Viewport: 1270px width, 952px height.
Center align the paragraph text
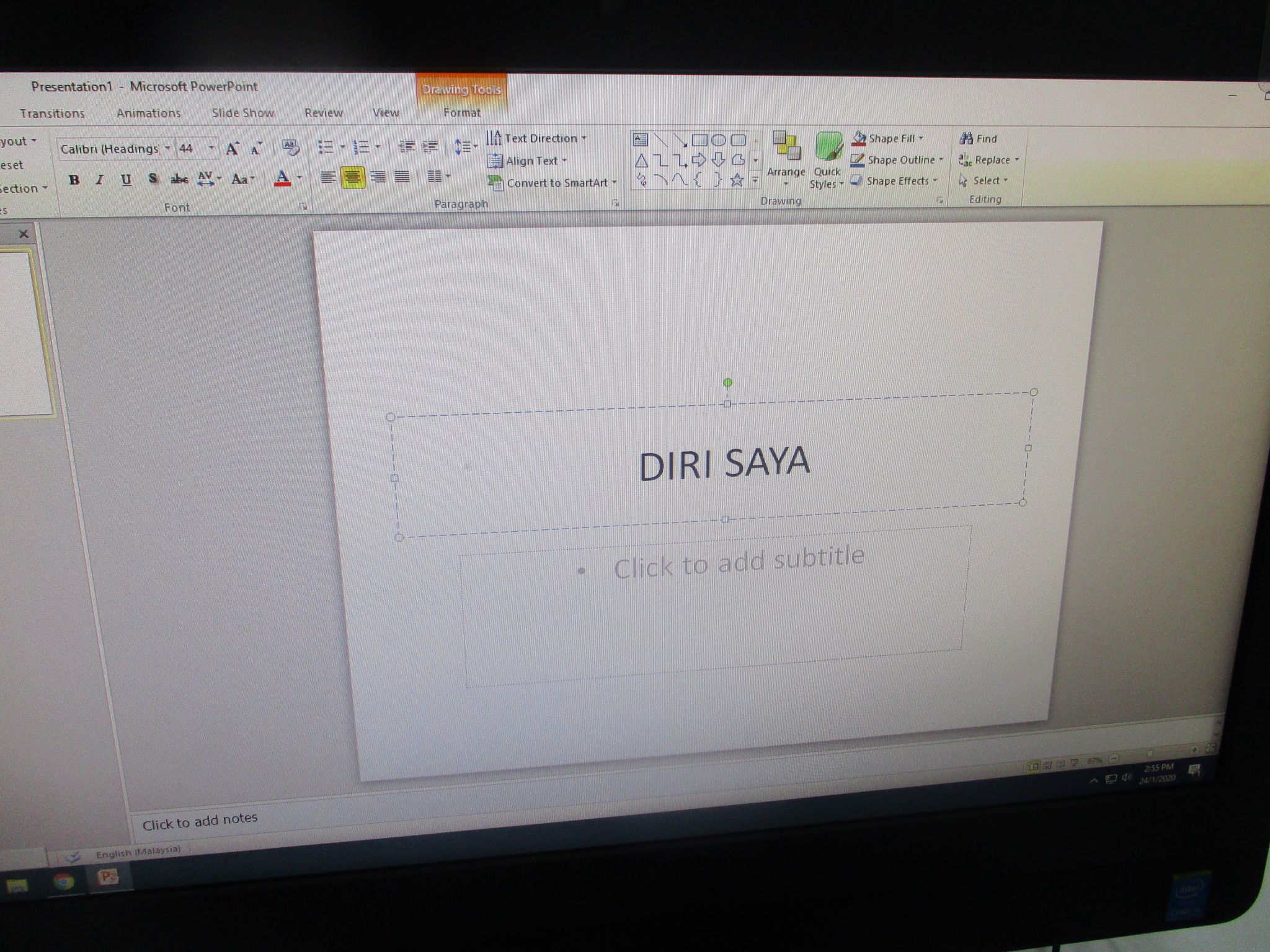pyautogui.click(x=352, y=178)
